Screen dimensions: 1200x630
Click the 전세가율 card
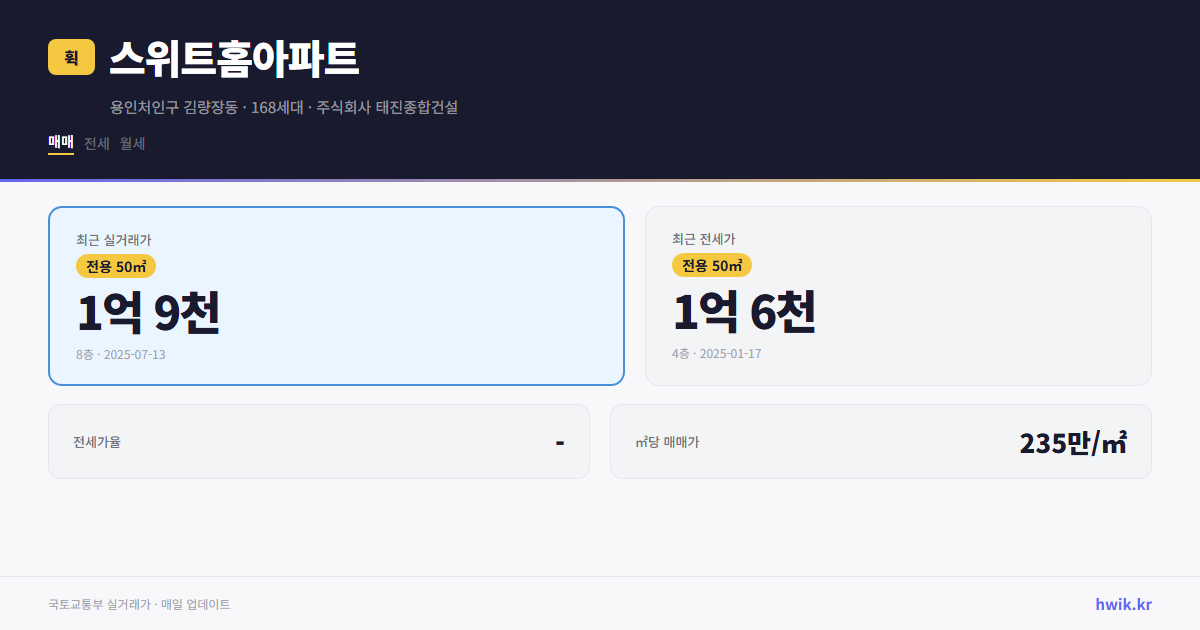click(x=319, y=441)
